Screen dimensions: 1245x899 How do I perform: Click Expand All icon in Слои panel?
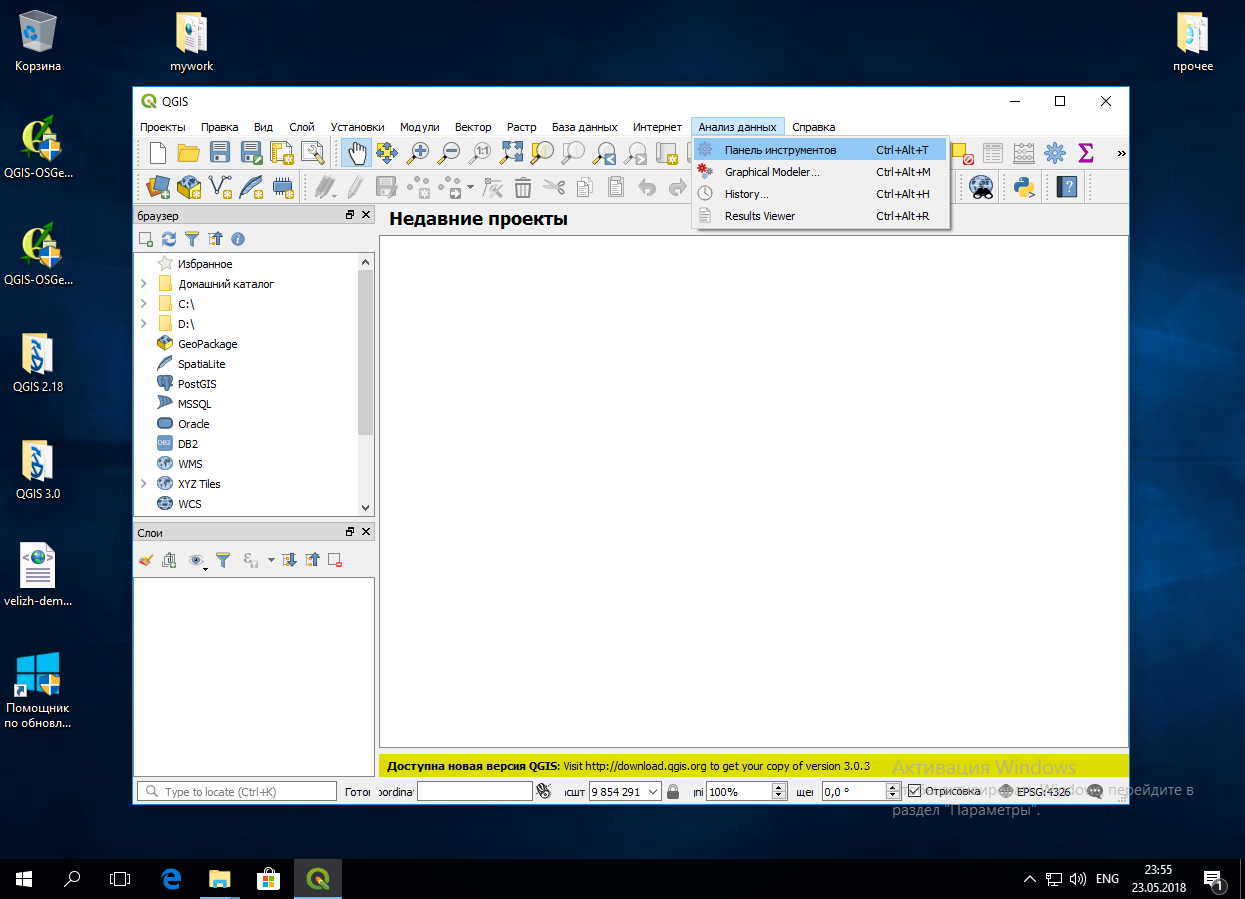pos(289,560)
